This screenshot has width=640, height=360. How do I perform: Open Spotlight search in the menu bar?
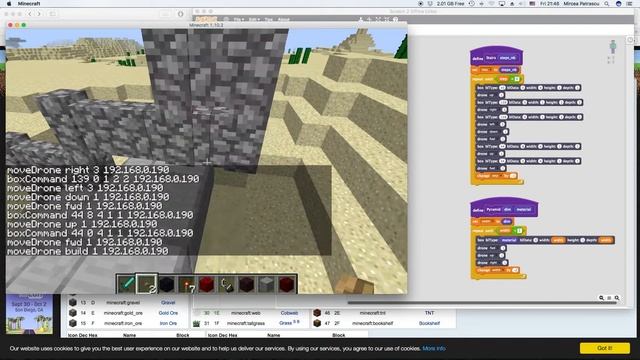pyautogui.click(x=607, y=4)
